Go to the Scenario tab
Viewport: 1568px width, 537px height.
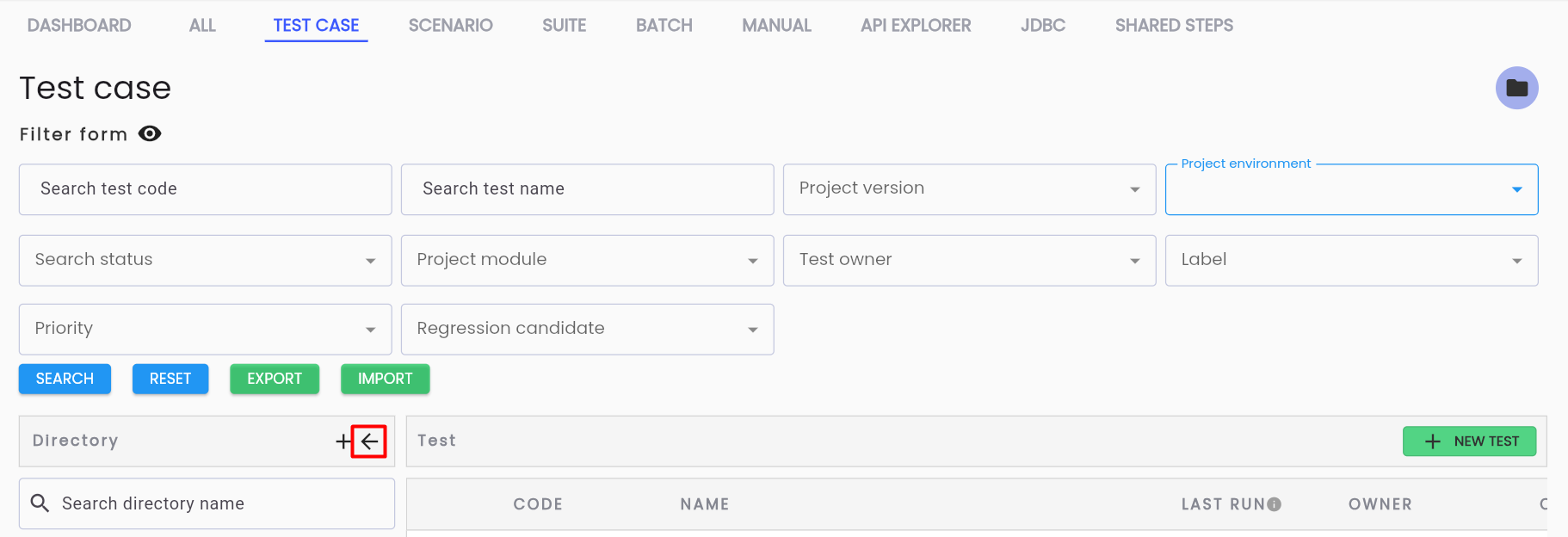pos(450,25)
